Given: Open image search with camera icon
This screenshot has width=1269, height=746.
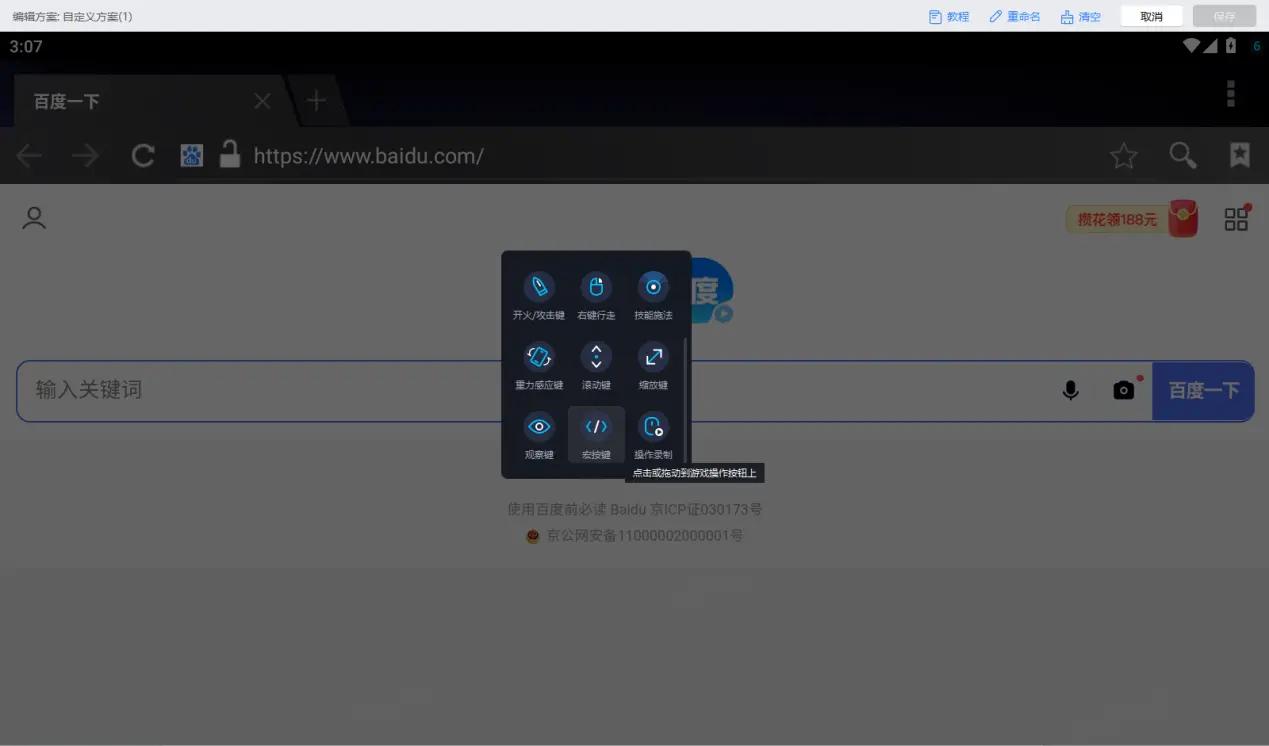Looking at the screenshot, I should point(1125,389).
